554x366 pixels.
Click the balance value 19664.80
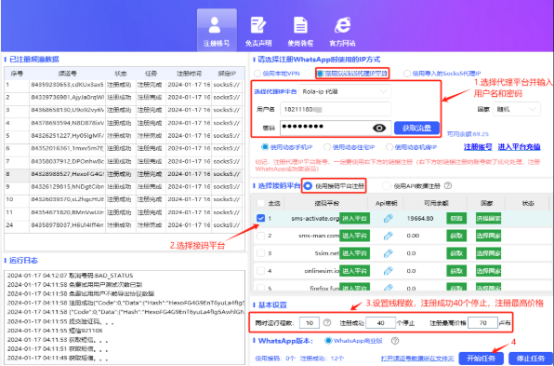(420, 218)
